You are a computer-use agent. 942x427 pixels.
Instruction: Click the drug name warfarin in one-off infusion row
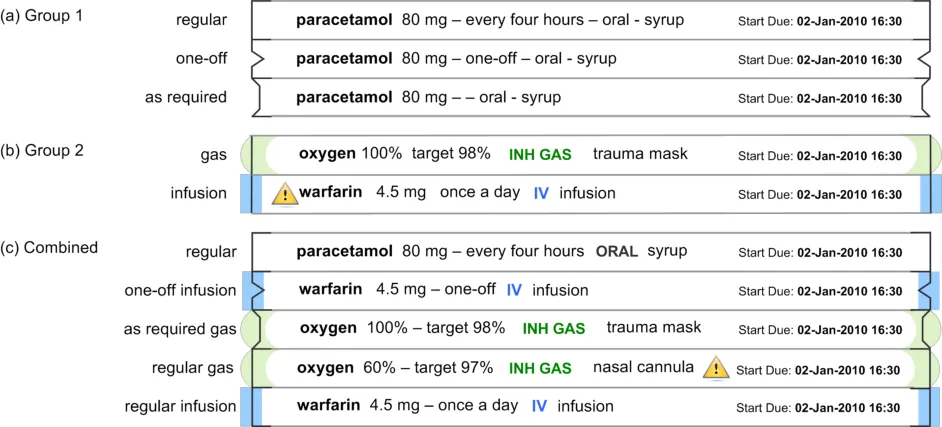coord(330,291)
